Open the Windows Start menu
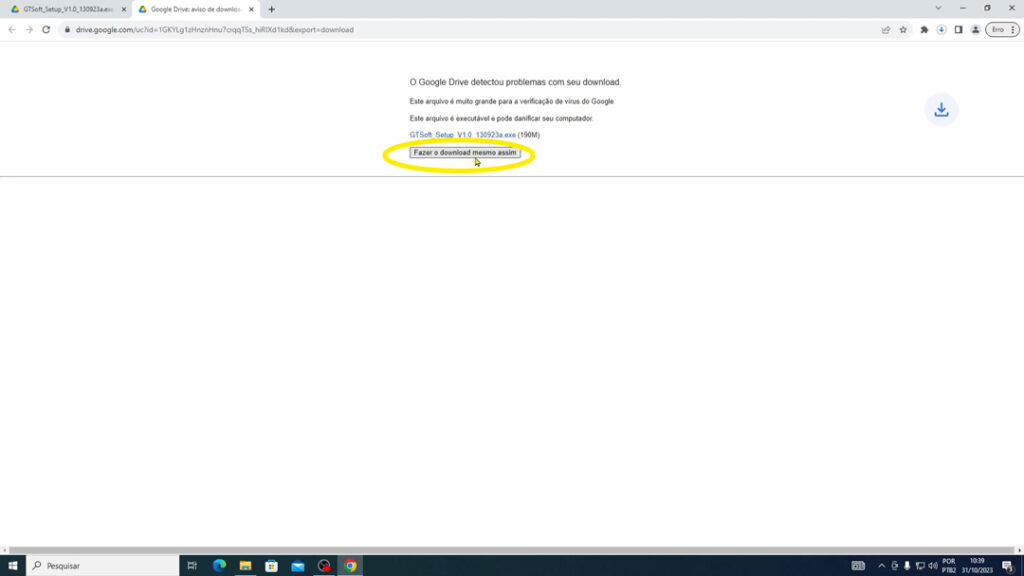 12,566
